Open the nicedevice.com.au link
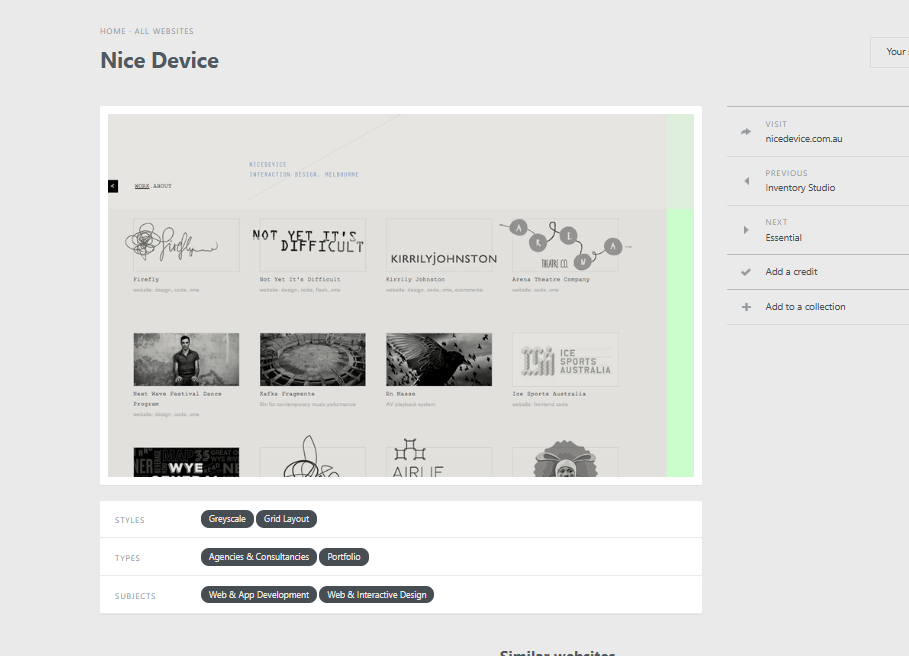This screenshot has width=909, height=656. (803, 139)
